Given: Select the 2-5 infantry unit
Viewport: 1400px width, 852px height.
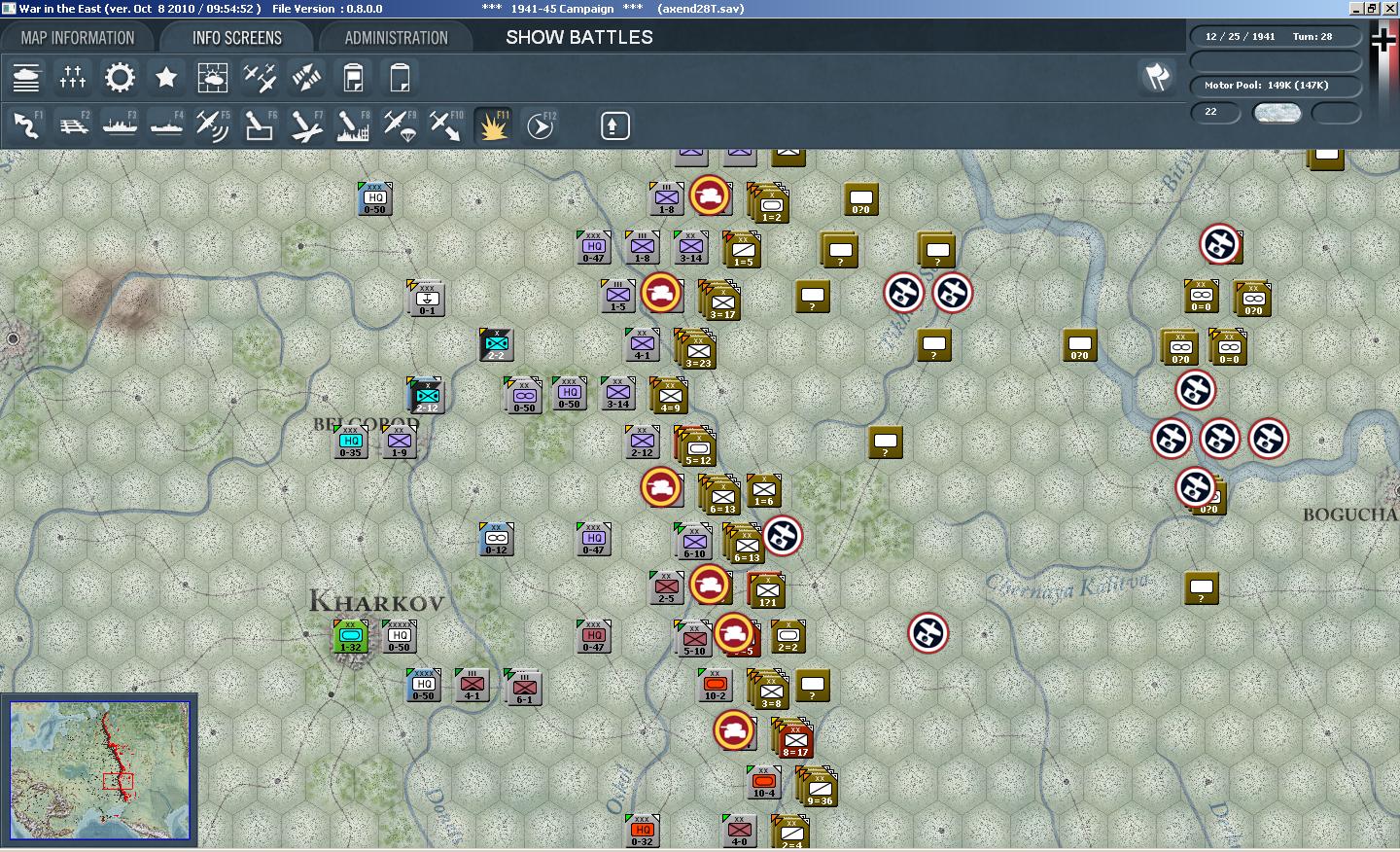Looking at the screenshot, I should point(667,587).
